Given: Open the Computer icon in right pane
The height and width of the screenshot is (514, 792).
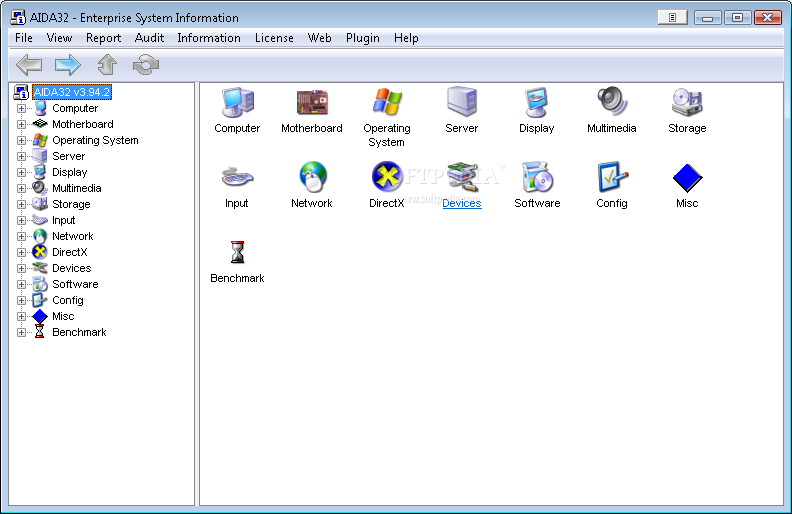Looking at the screenshot, I should coord(237,102).
